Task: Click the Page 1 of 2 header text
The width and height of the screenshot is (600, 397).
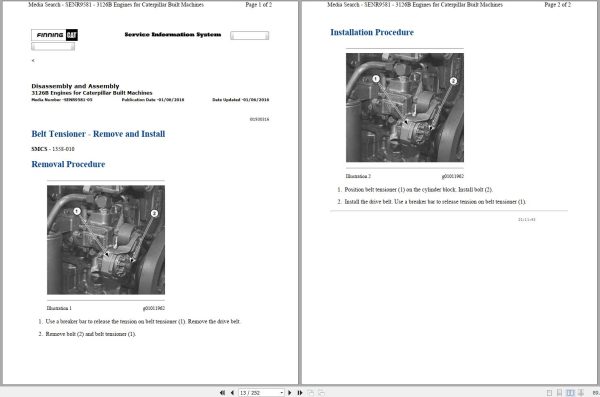Action: 259,5
